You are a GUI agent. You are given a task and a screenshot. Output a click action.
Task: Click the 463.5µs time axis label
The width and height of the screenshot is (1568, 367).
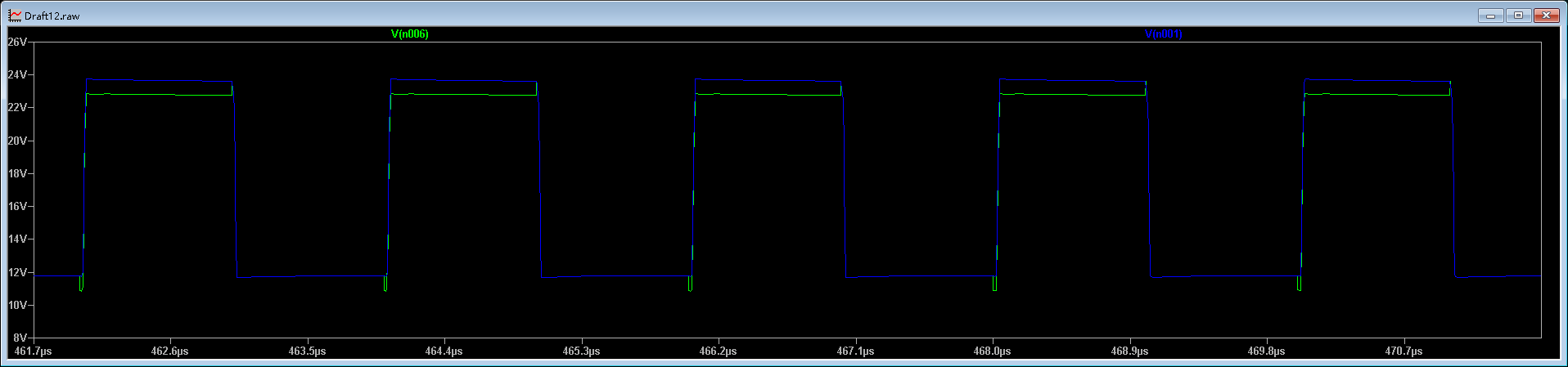coord(308,351)
